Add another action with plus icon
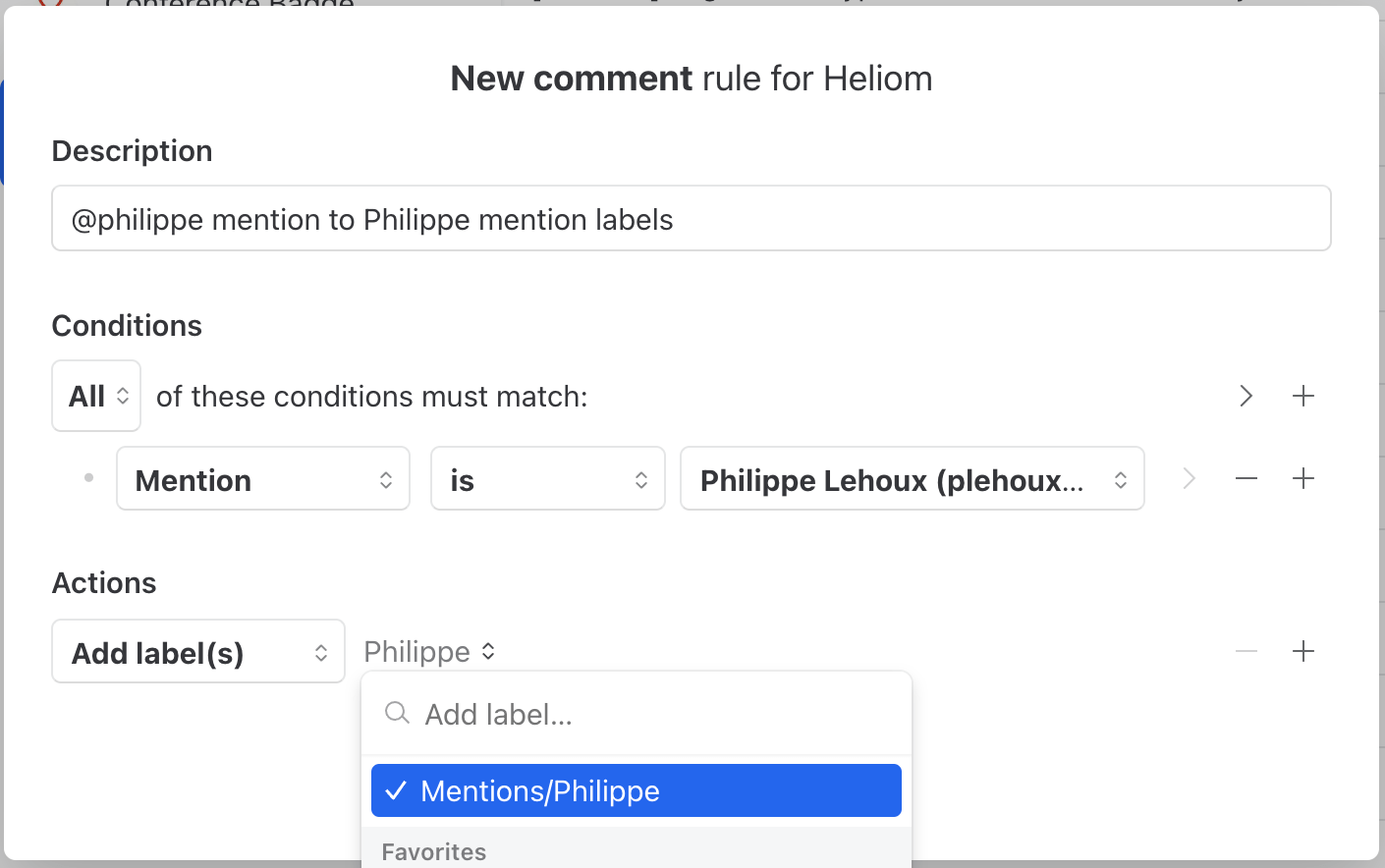The image size is (1385, 868). click(1303, 651)
